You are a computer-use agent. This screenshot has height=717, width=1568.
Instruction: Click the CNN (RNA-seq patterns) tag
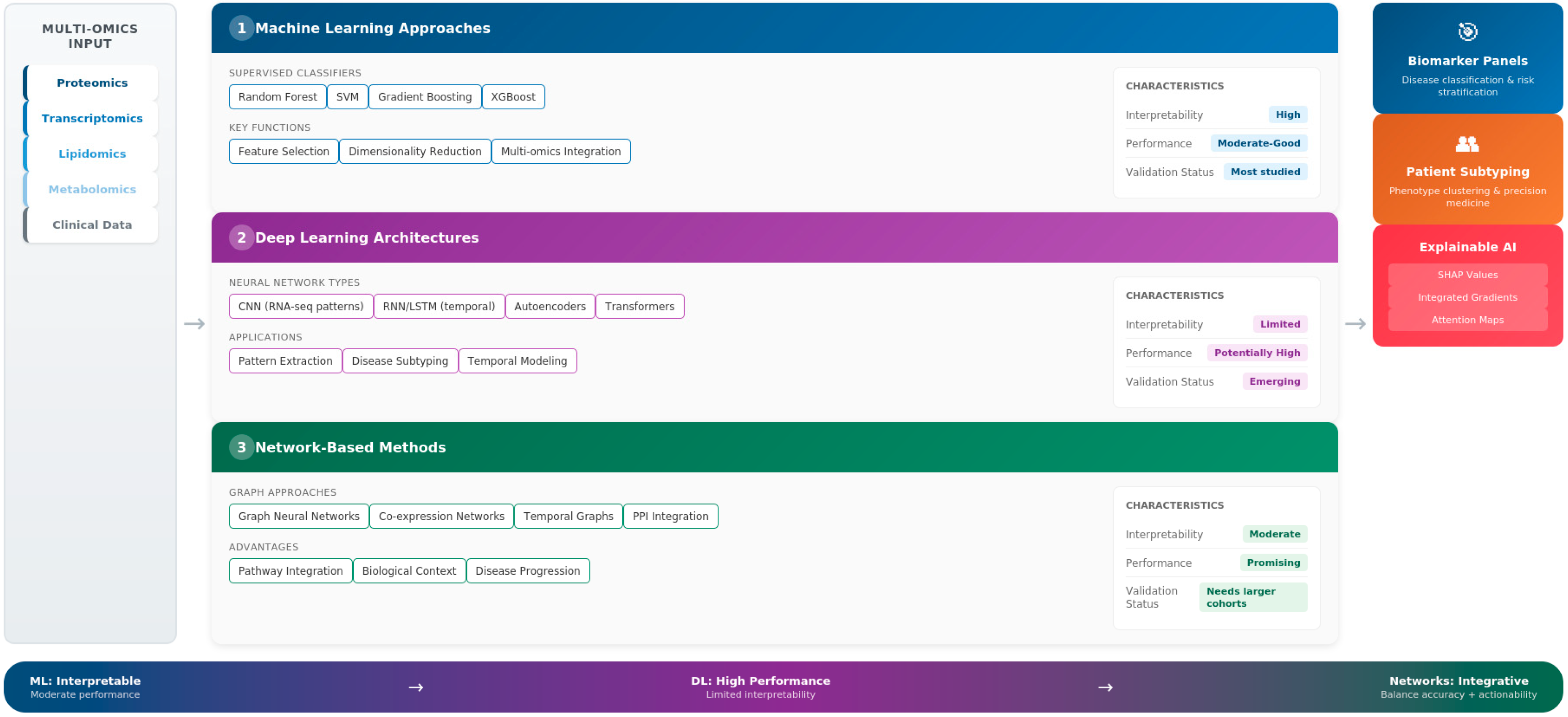pos(301,306)
